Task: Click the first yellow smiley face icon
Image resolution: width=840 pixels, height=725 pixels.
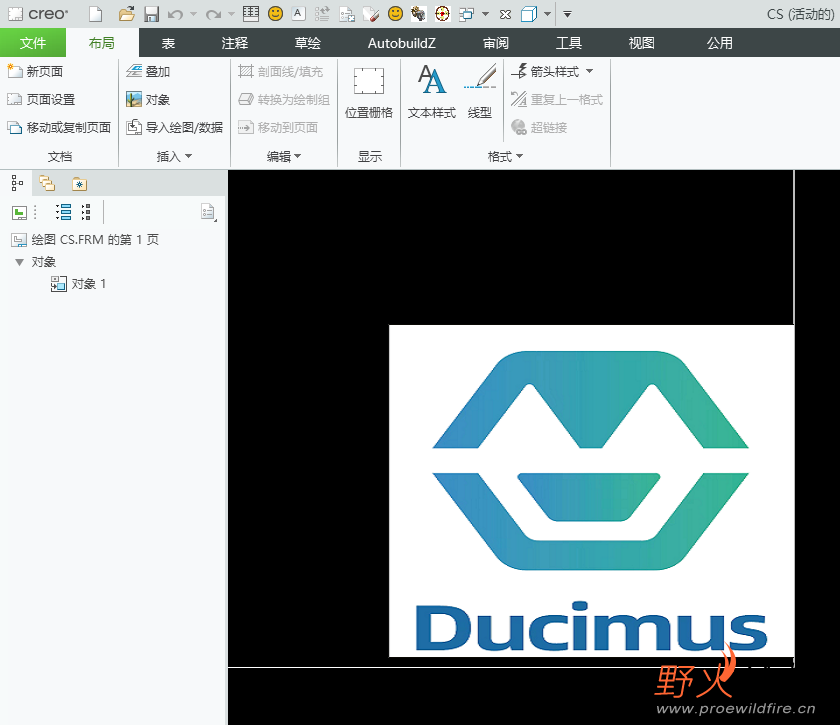Action: (275, 14)
